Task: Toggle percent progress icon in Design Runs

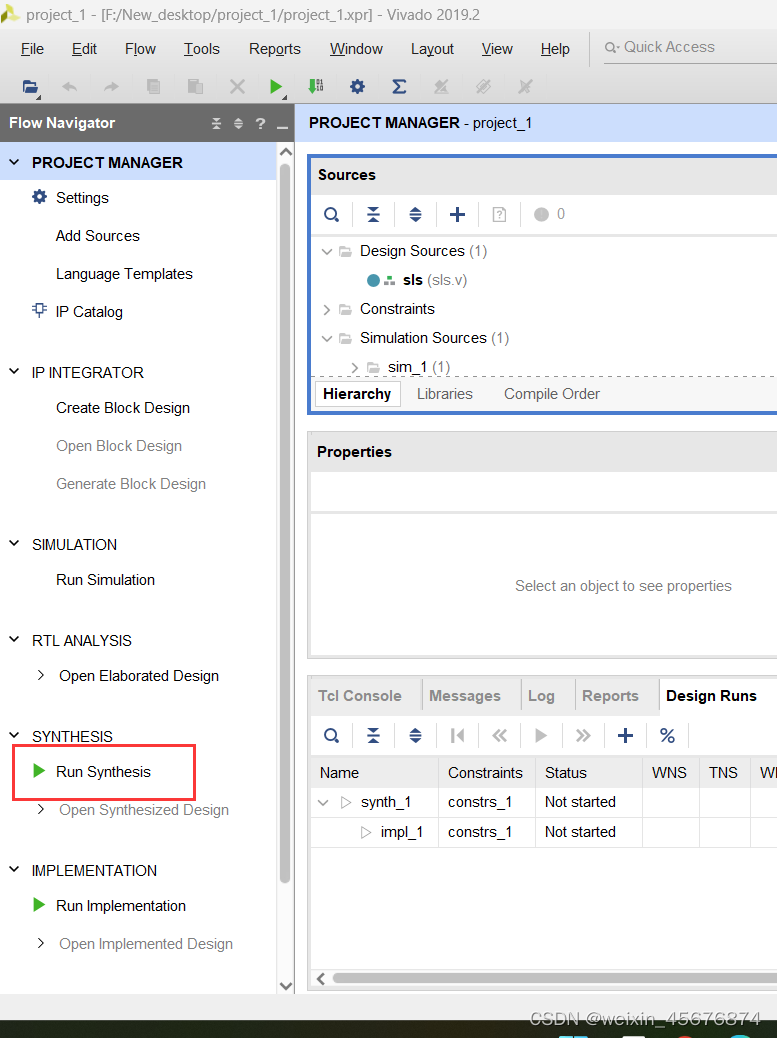Action: (667, 735)
